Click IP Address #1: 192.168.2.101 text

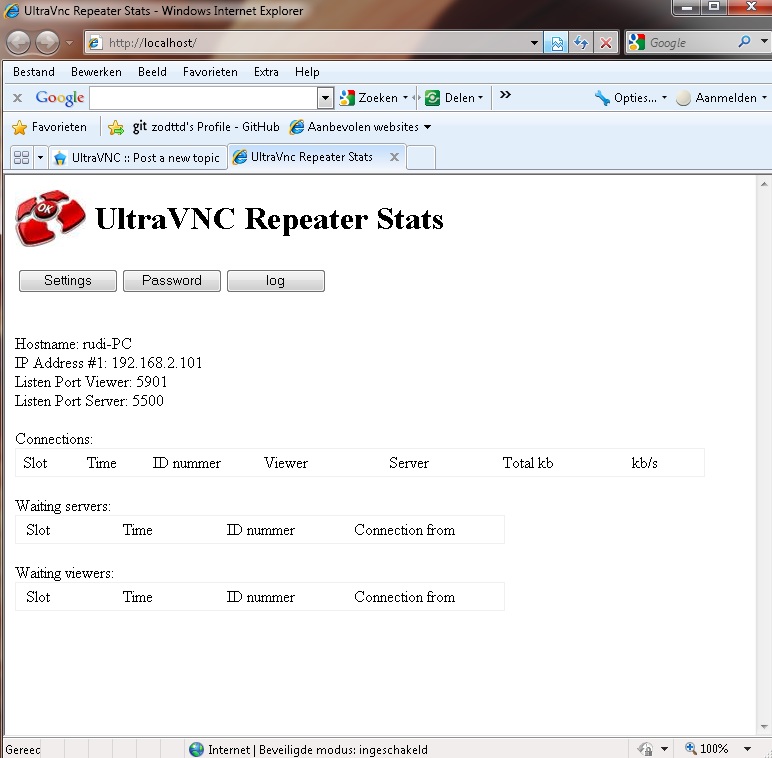(x=108, y=363)
